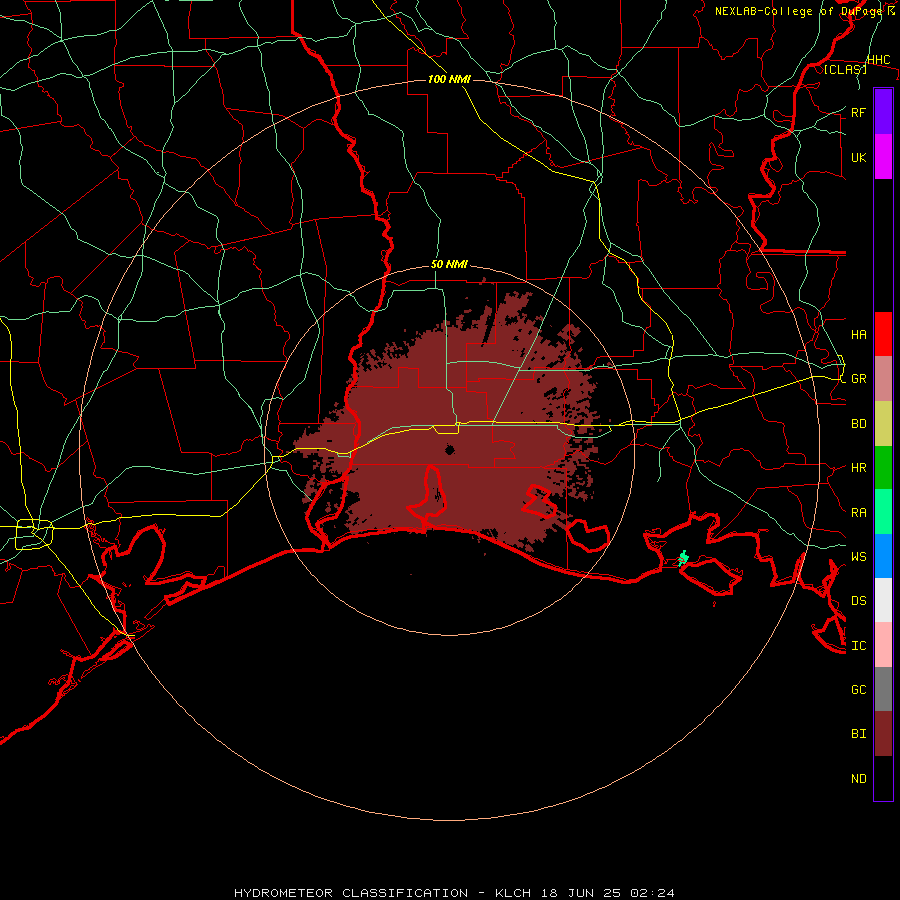This screenshot has height=900, width=900.
Task: Click the RF label beside the legend
Action: (x=858, y=112)
